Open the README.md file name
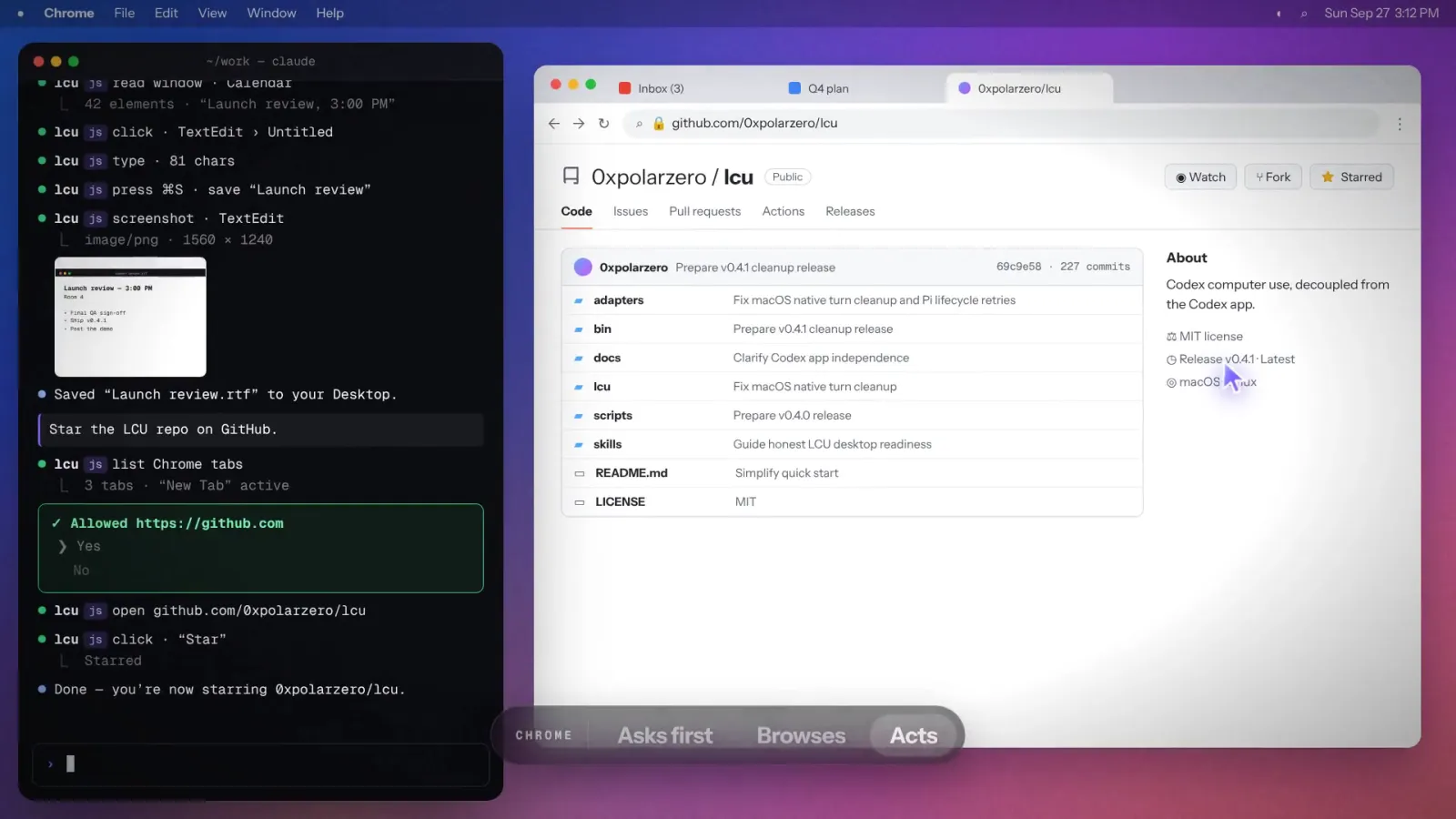Viewport: 1456px width, 819px height. pyautogui.click(x=632, y=473)
